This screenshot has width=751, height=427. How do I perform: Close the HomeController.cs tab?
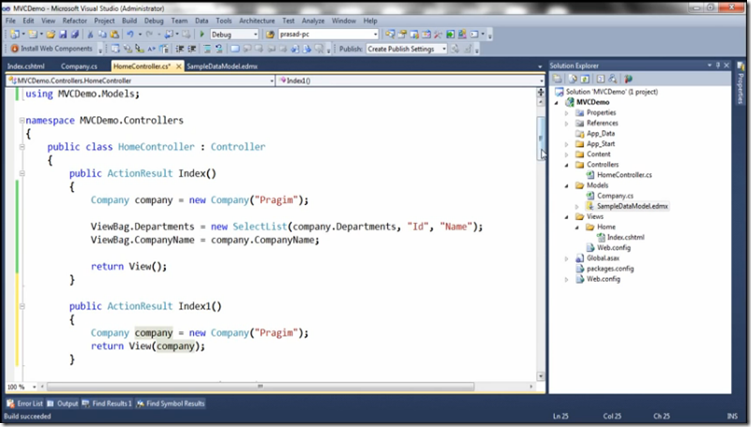179,66
